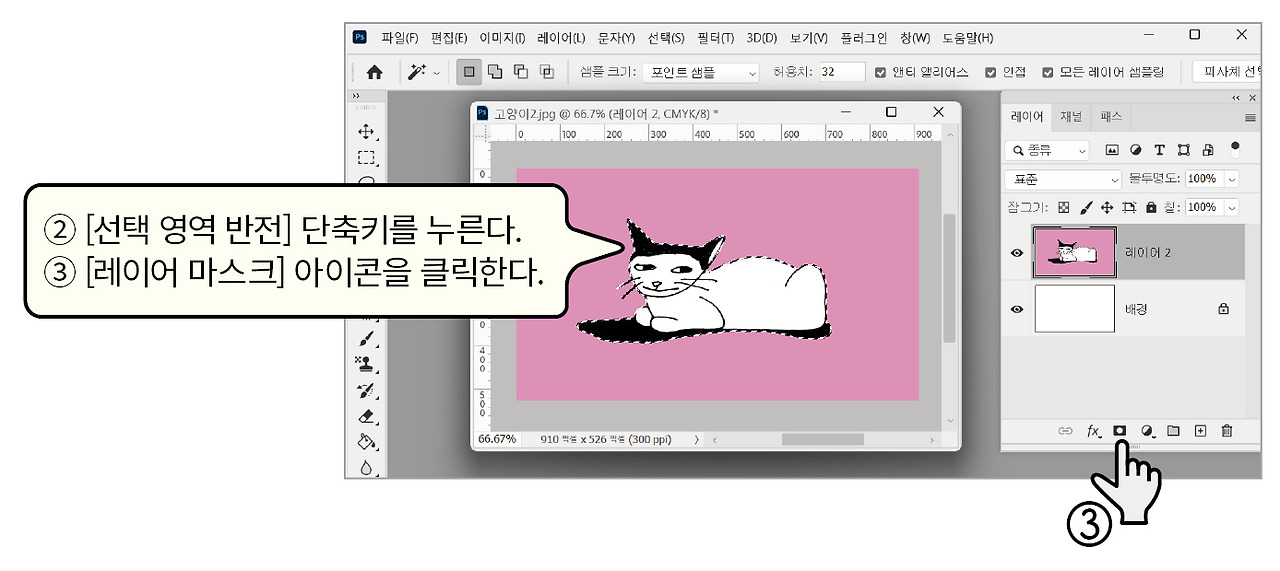
Task: Select the Brush tool in toolbar
Action: (x=366, y=338)
